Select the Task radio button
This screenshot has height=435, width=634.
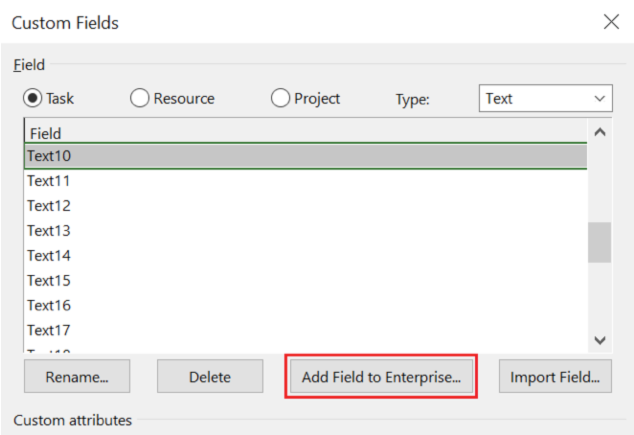tap(33, 98)
